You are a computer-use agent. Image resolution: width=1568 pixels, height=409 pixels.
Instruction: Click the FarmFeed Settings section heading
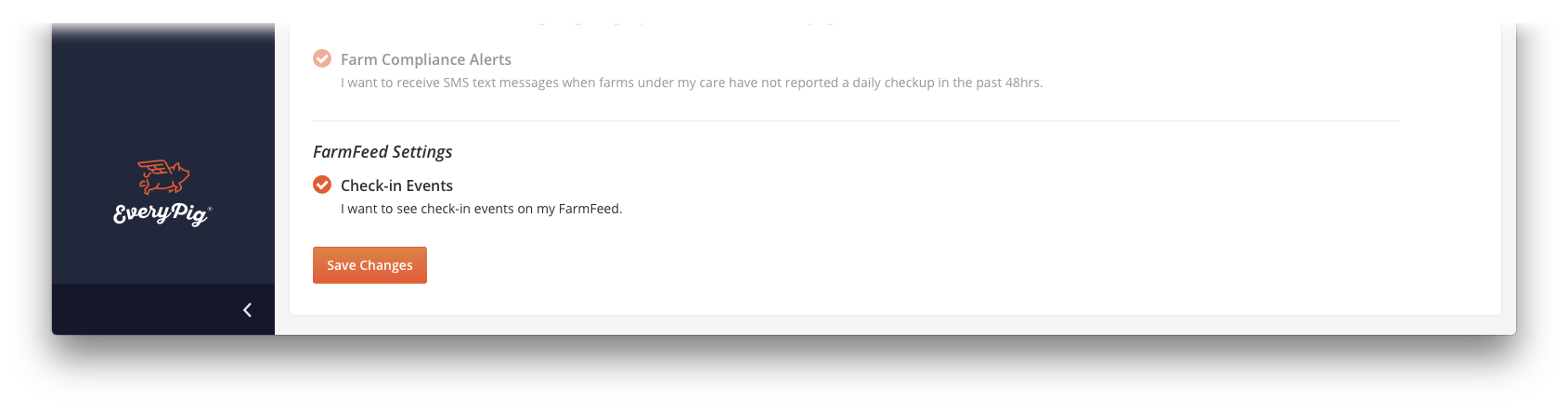click(382, 152)
